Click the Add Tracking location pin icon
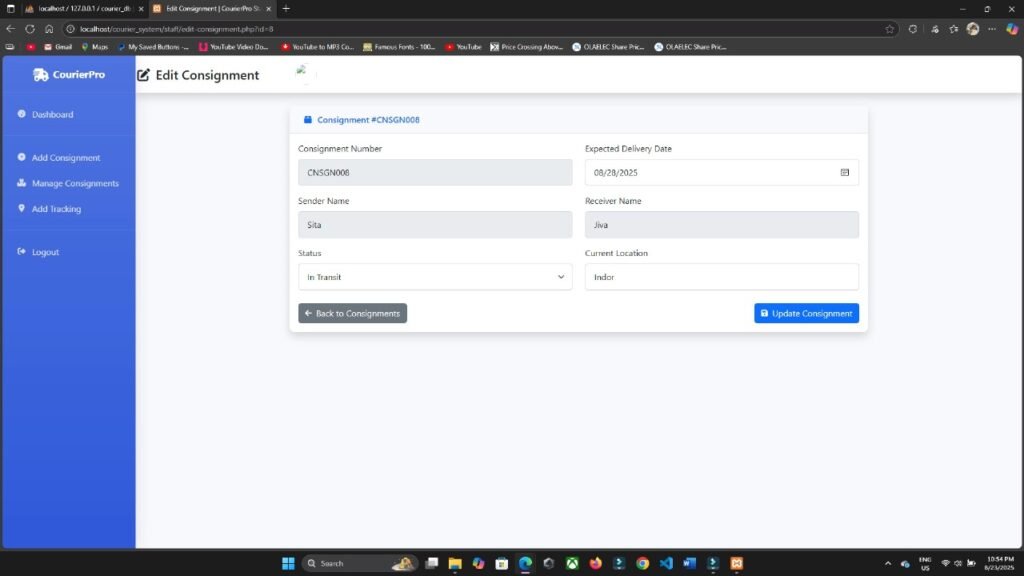Screen dimensions: 1024x576 [21, 208]
